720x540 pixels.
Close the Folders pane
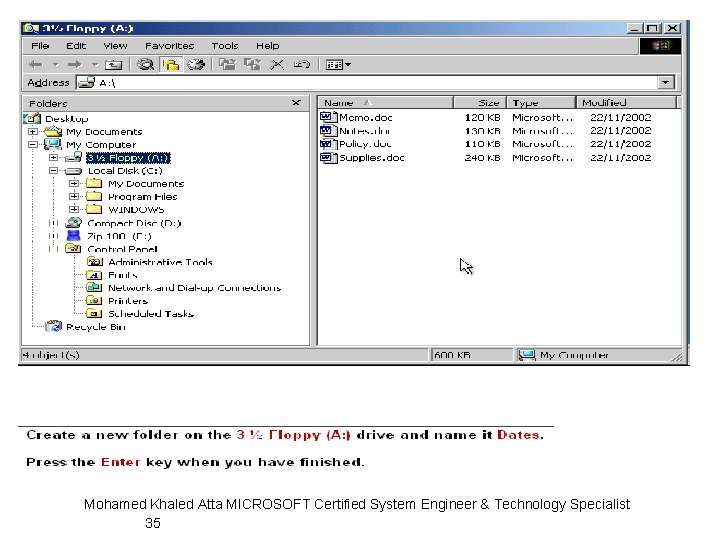296,103
